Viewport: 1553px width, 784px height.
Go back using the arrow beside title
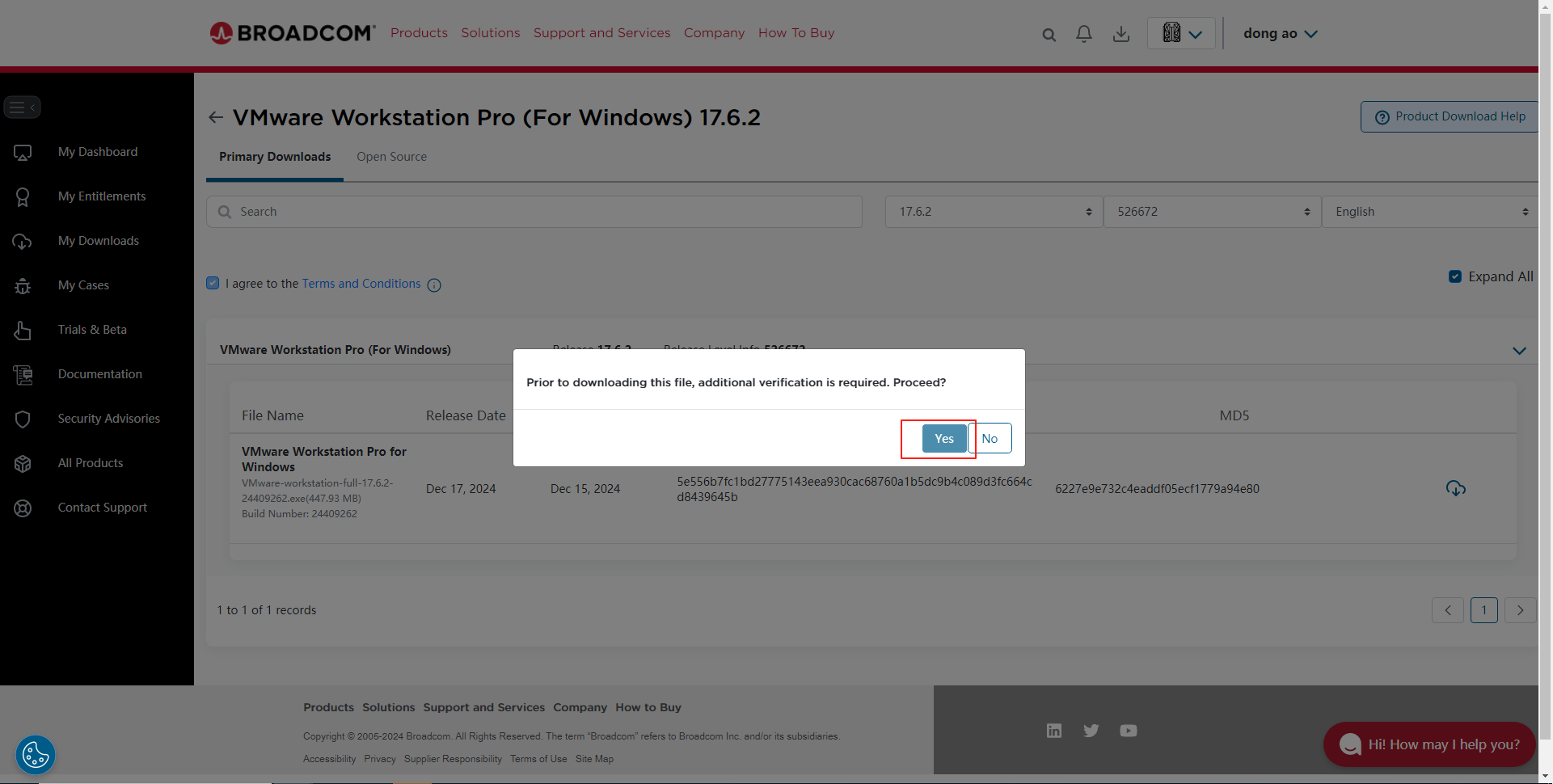pyautogui.click(x=216, y=117)
